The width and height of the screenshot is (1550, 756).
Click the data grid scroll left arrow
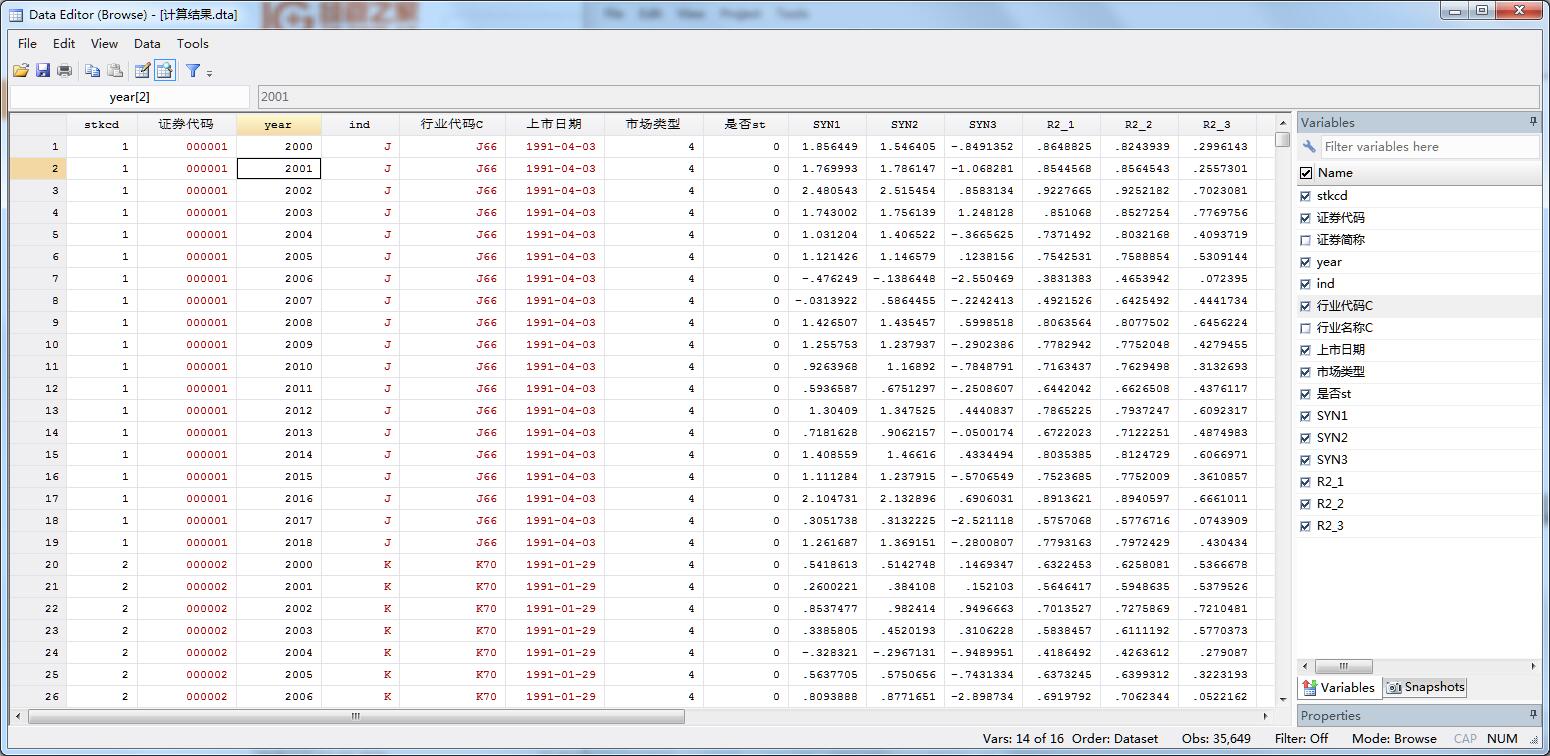tap(17, 716)
